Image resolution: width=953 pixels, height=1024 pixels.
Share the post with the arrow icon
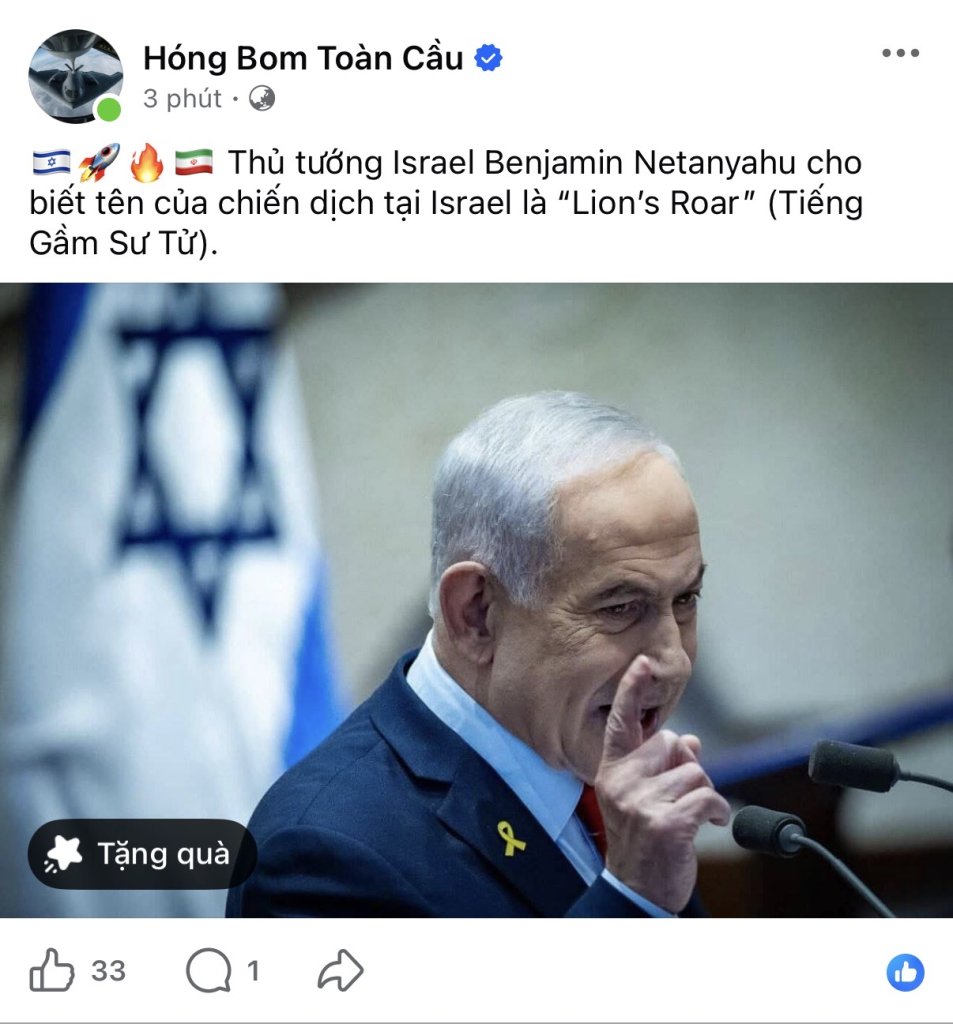(340, 970)
